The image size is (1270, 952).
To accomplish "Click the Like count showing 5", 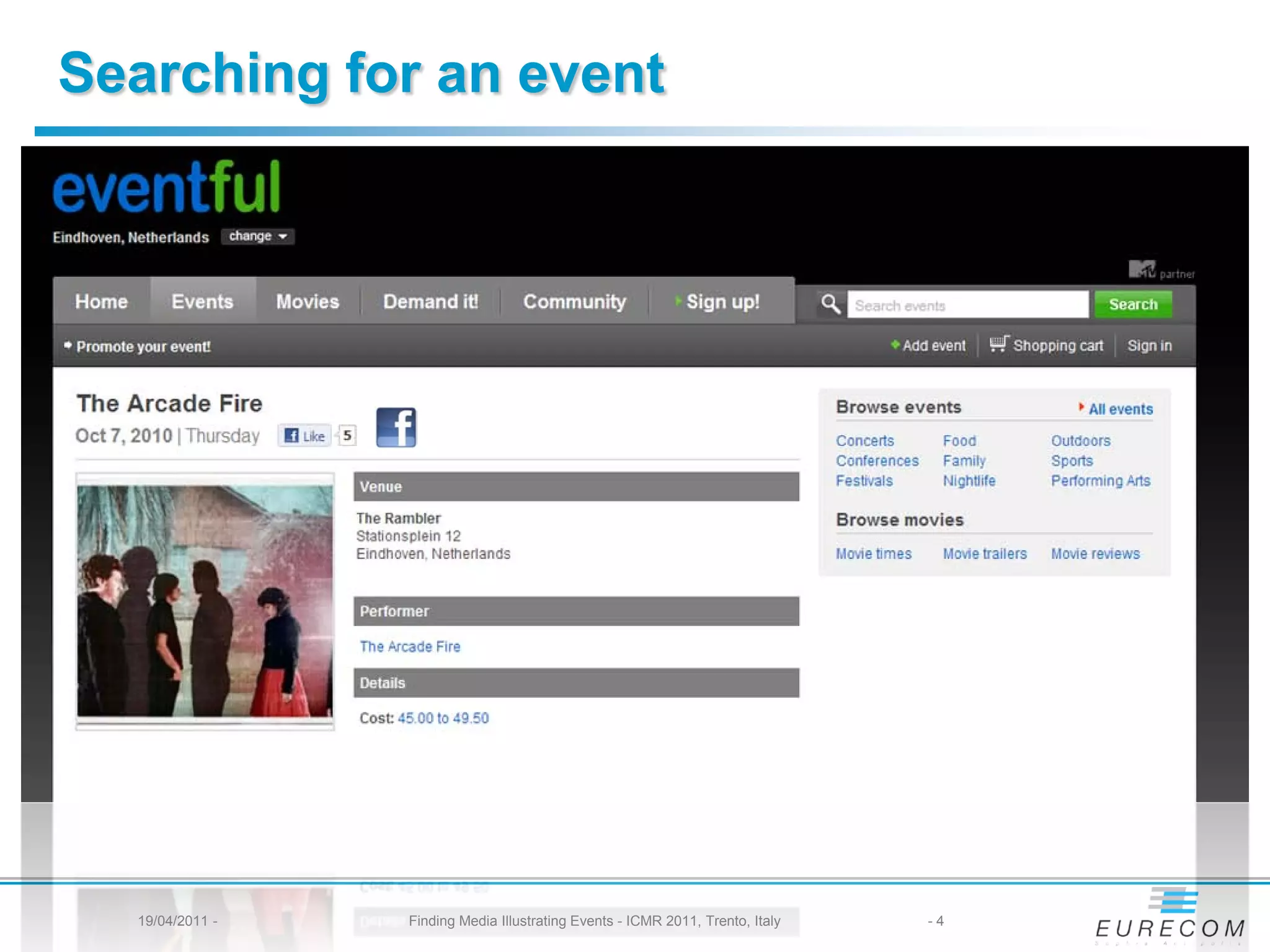I will [x=347, y=436].
